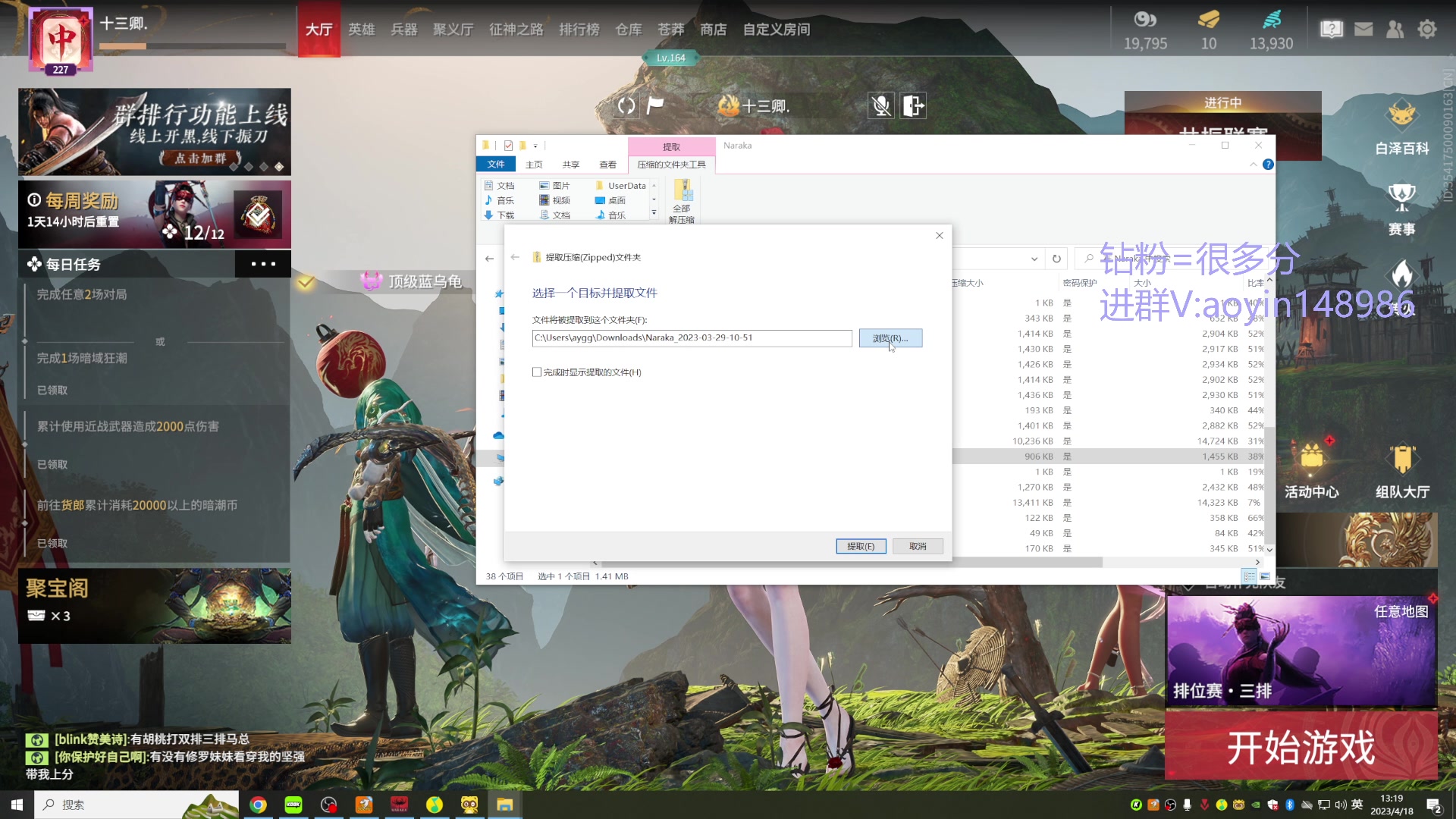The height and width of the screenshot is (819, 1456).
Task: Click the 每周奖励 weekly reward banner
Action: point(155,214)
